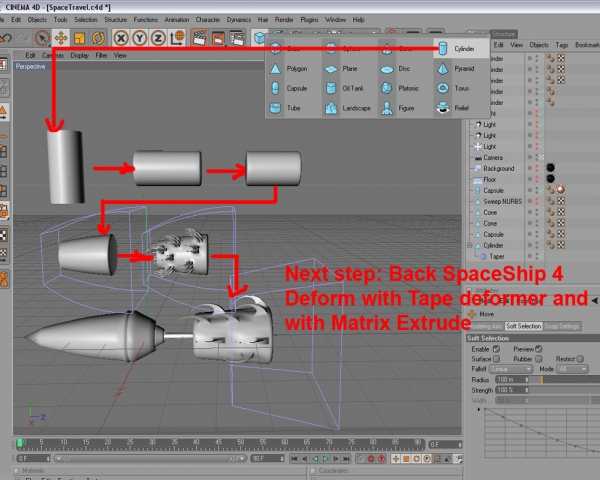
Task: Toggle world coordinate system icon
Action: point(177,38)
